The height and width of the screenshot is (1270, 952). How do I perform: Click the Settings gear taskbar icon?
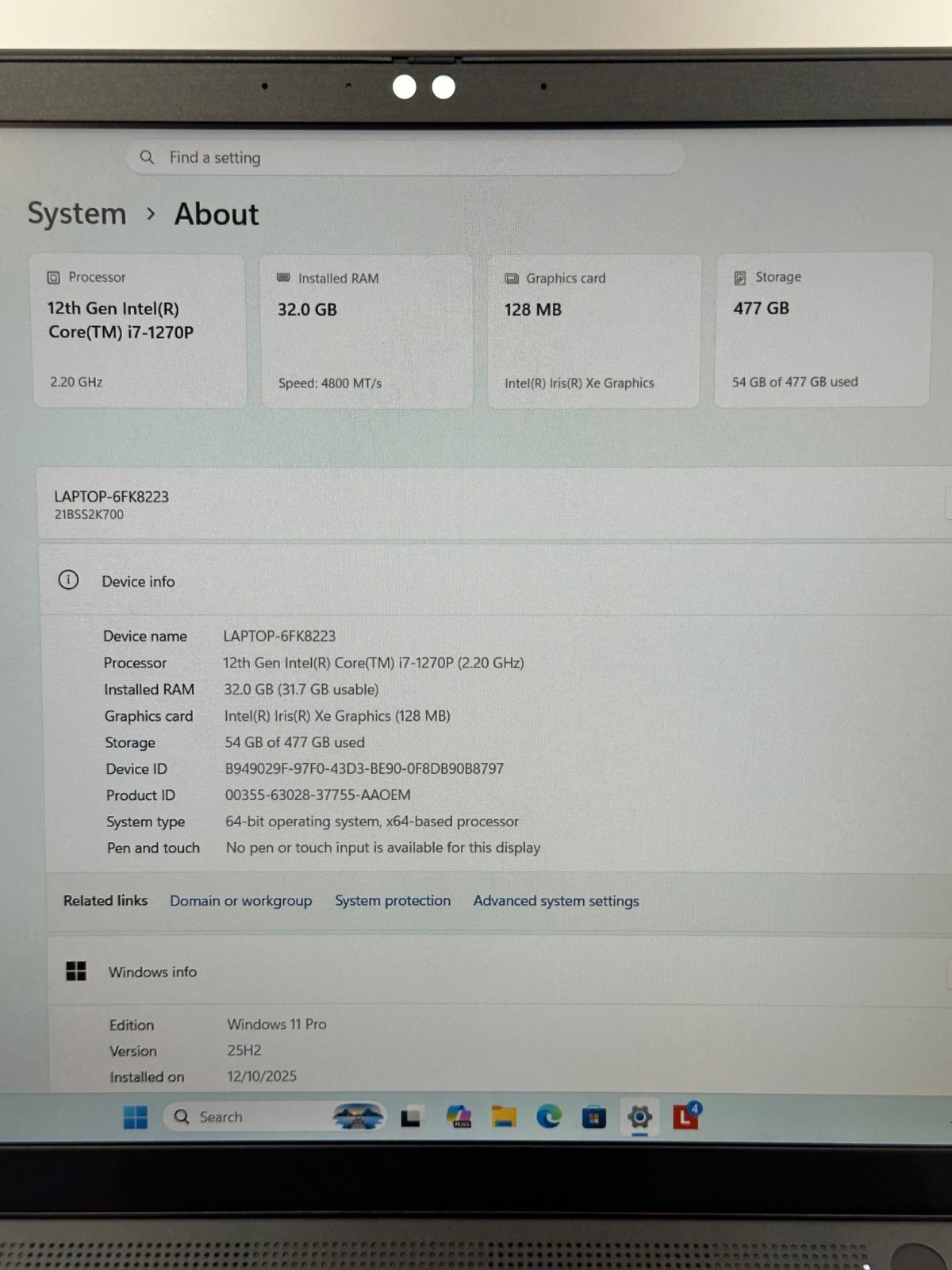(639, 1117)
